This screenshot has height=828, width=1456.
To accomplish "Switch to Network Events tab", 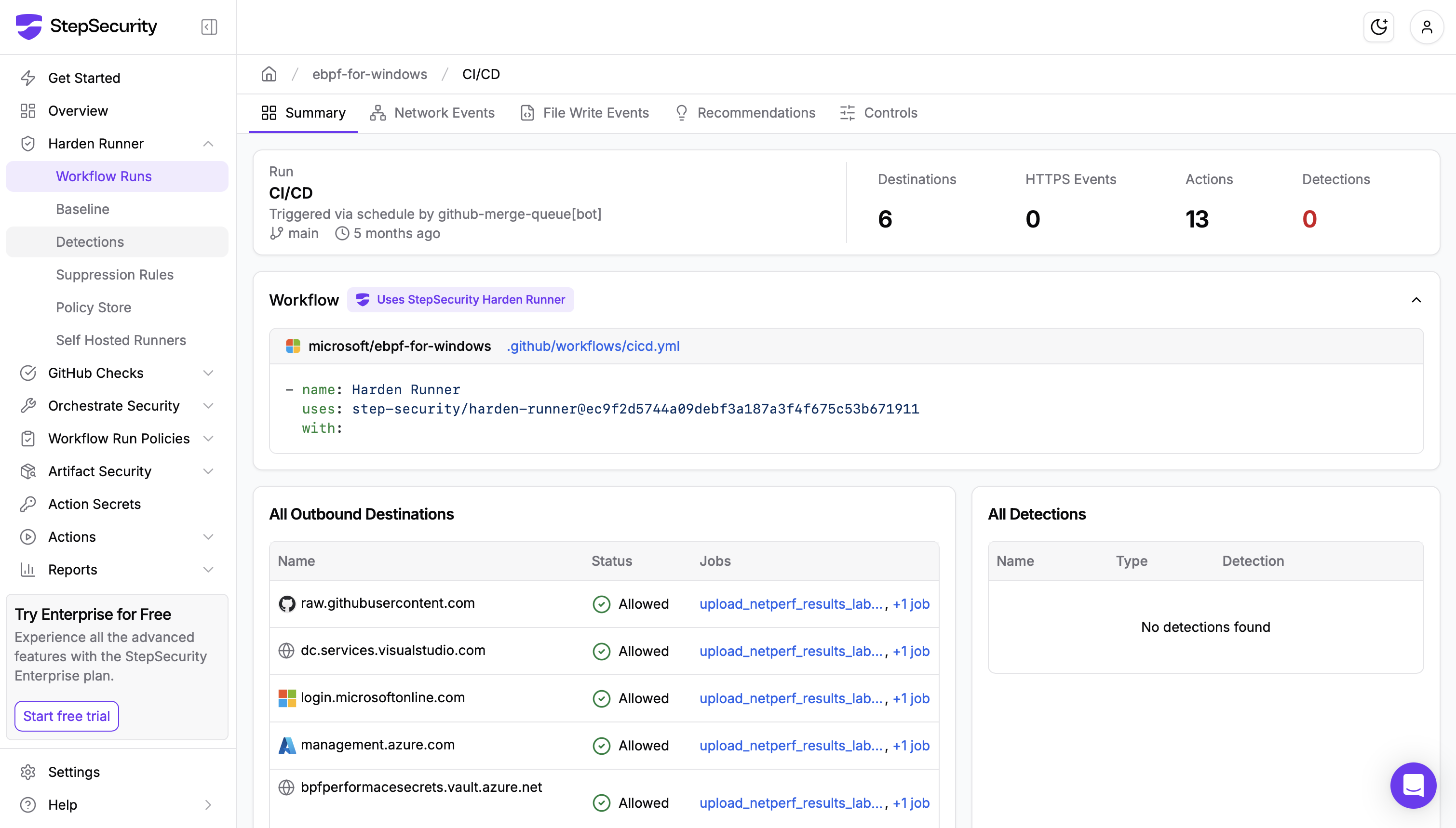I will [x=432, y=113].
